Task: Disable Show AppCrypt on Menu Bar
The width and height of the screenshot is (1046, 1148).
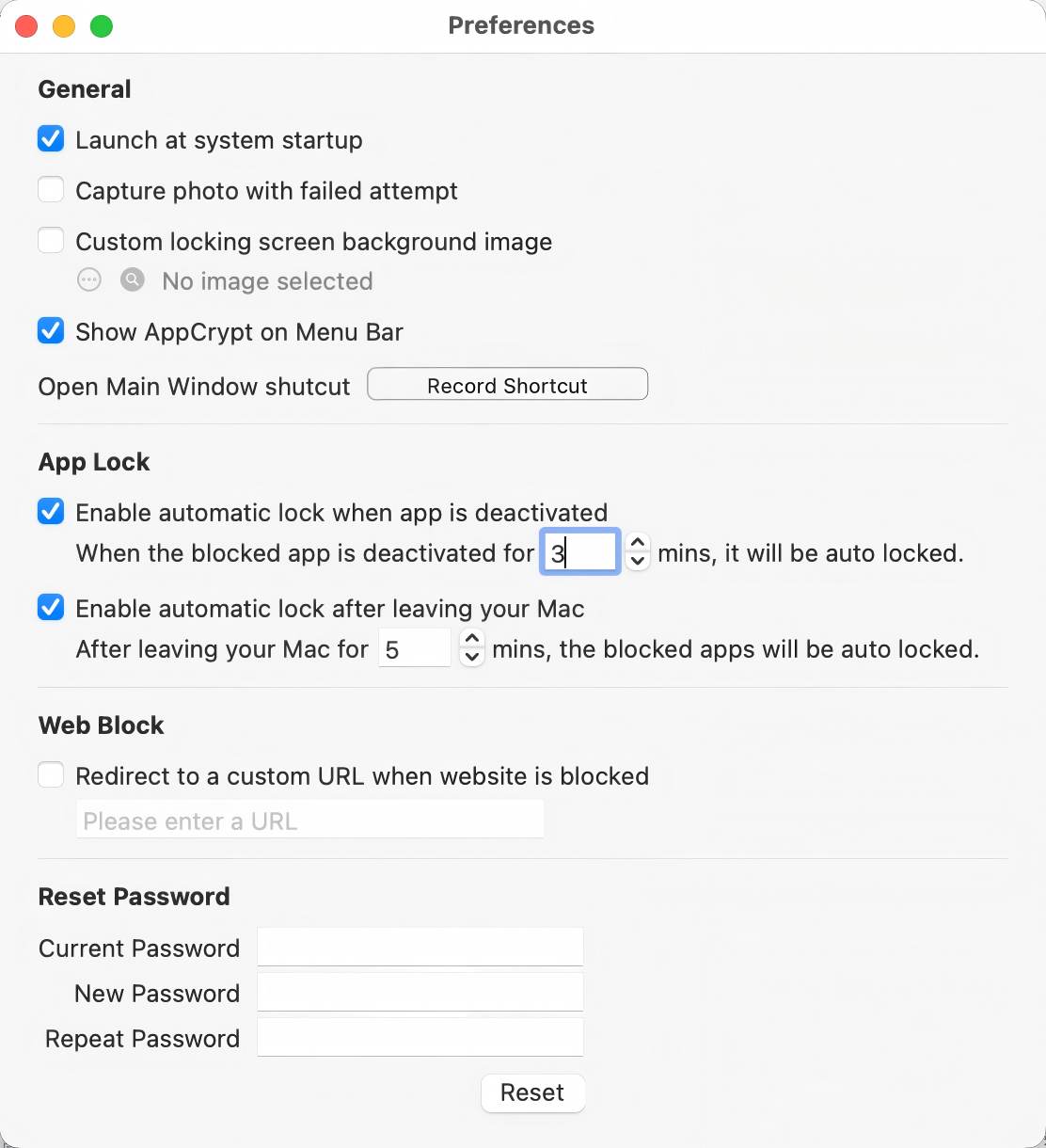Action: pos(50,330)
